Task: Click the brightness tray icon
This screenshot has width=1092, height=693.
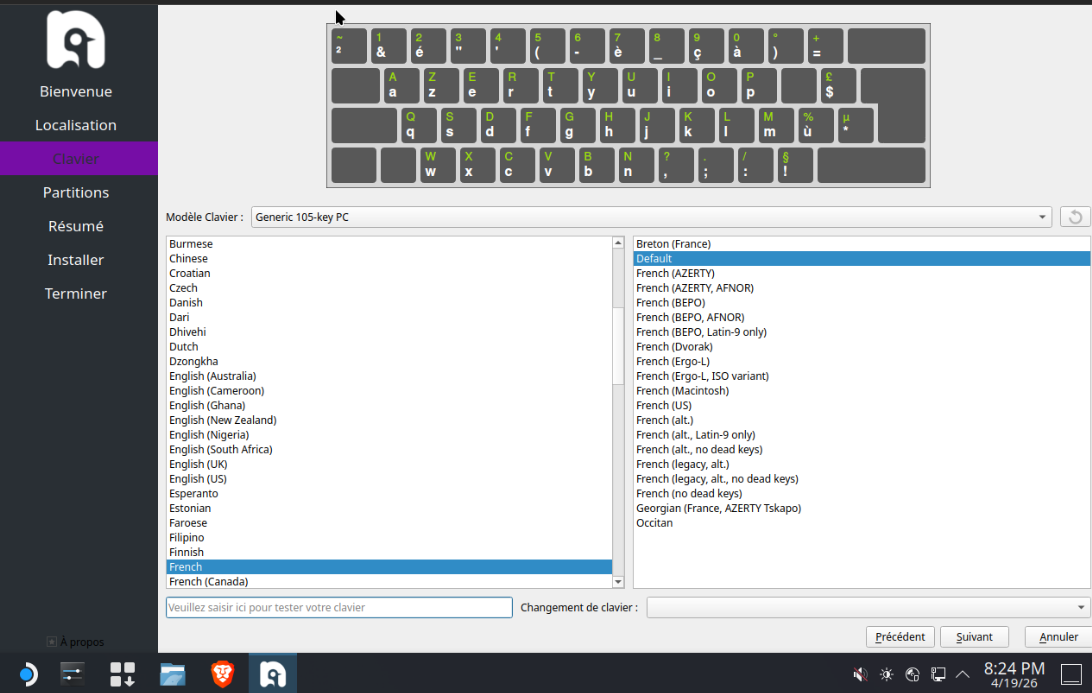Action: pos(886,674)
